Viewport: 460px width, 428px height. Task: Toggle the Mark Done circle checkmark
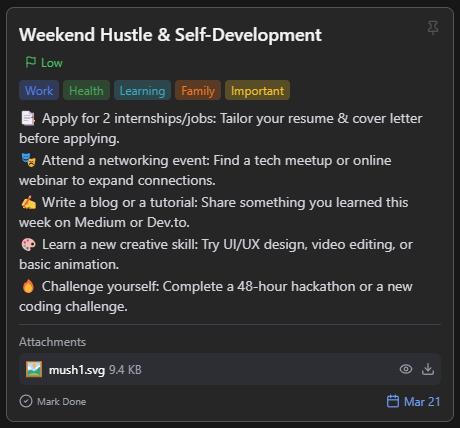coord(26,401)
